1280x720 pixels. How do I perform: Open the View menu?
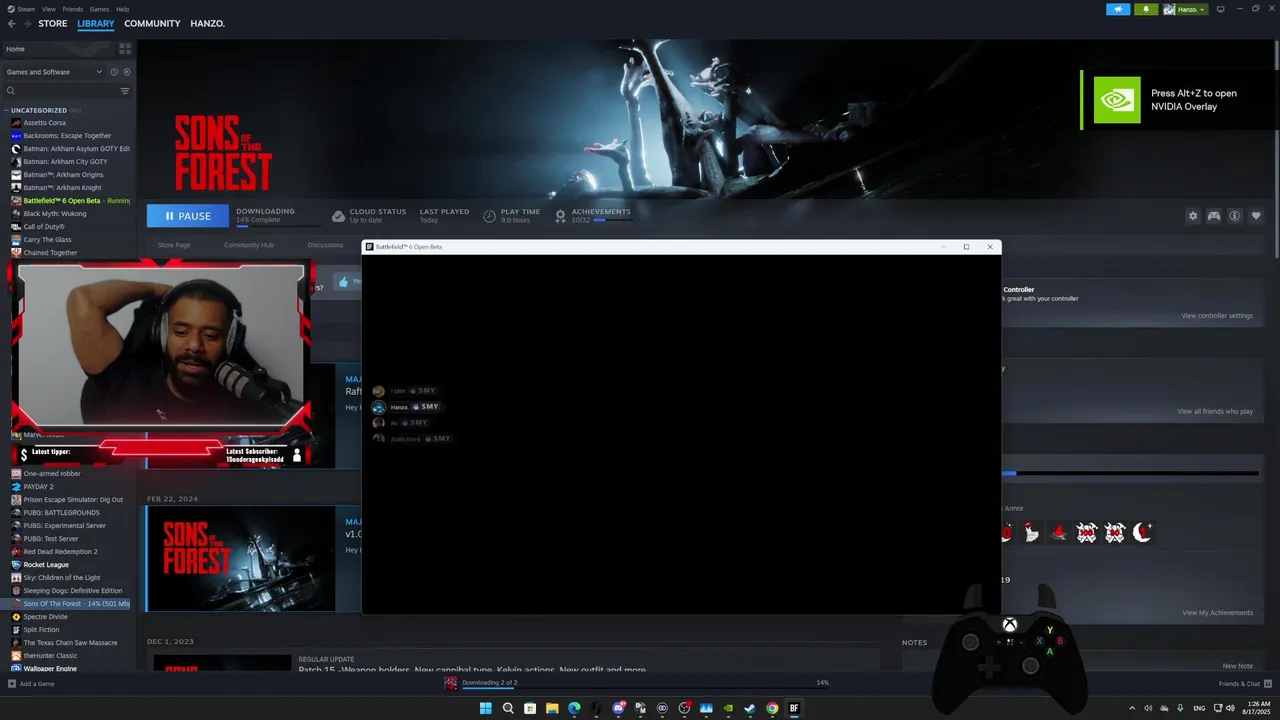click(49, 9)
